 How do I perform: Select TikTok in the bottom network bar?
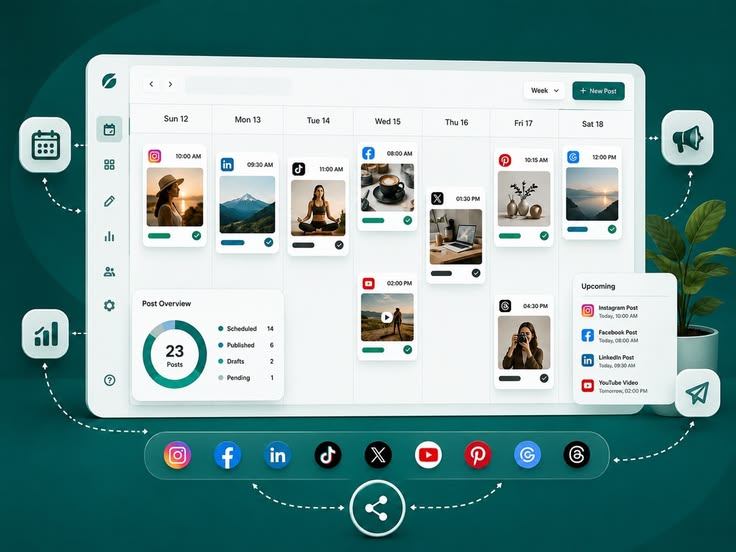(x=328, y=455)
